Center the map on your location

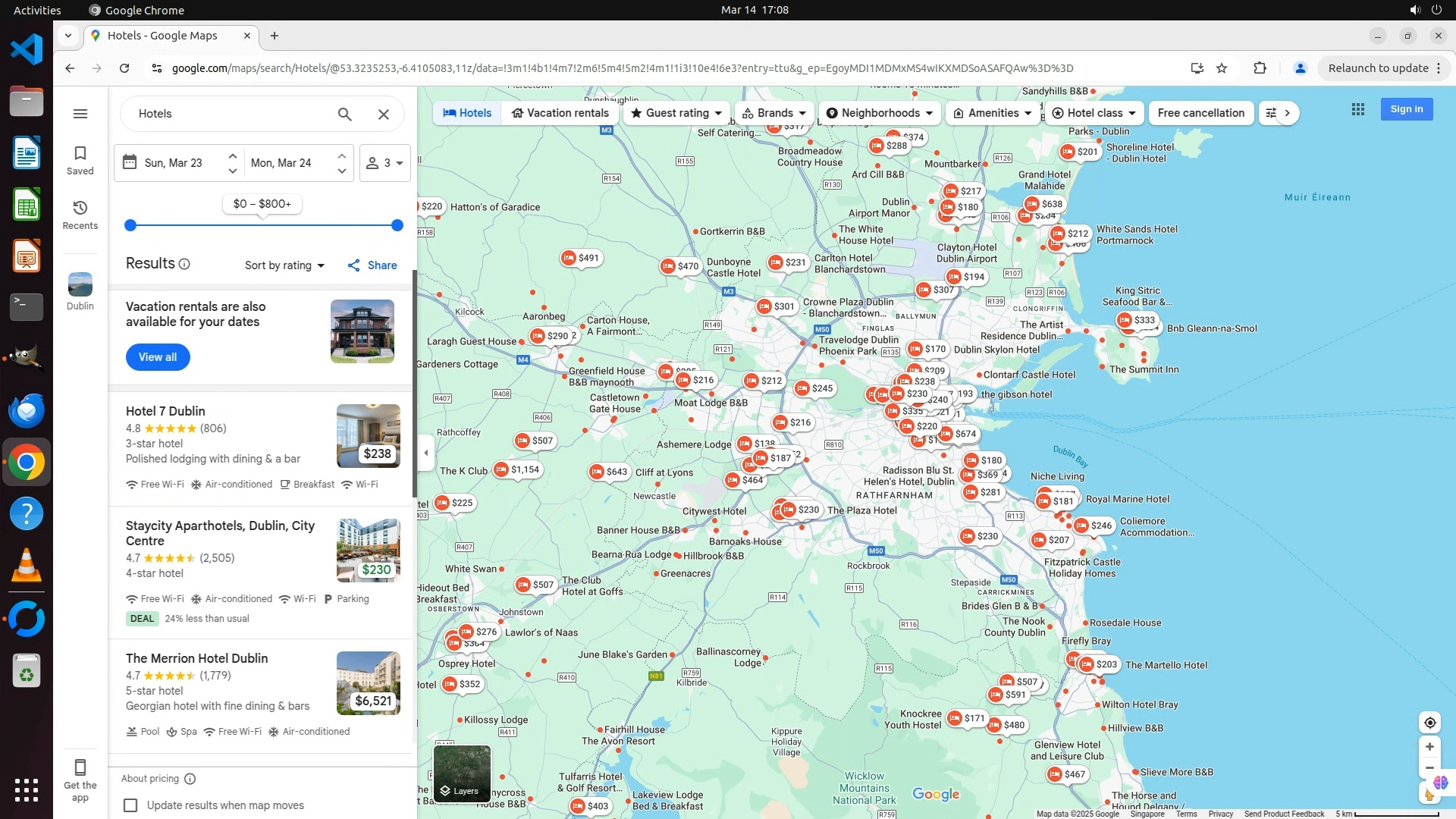[1429, 723]
